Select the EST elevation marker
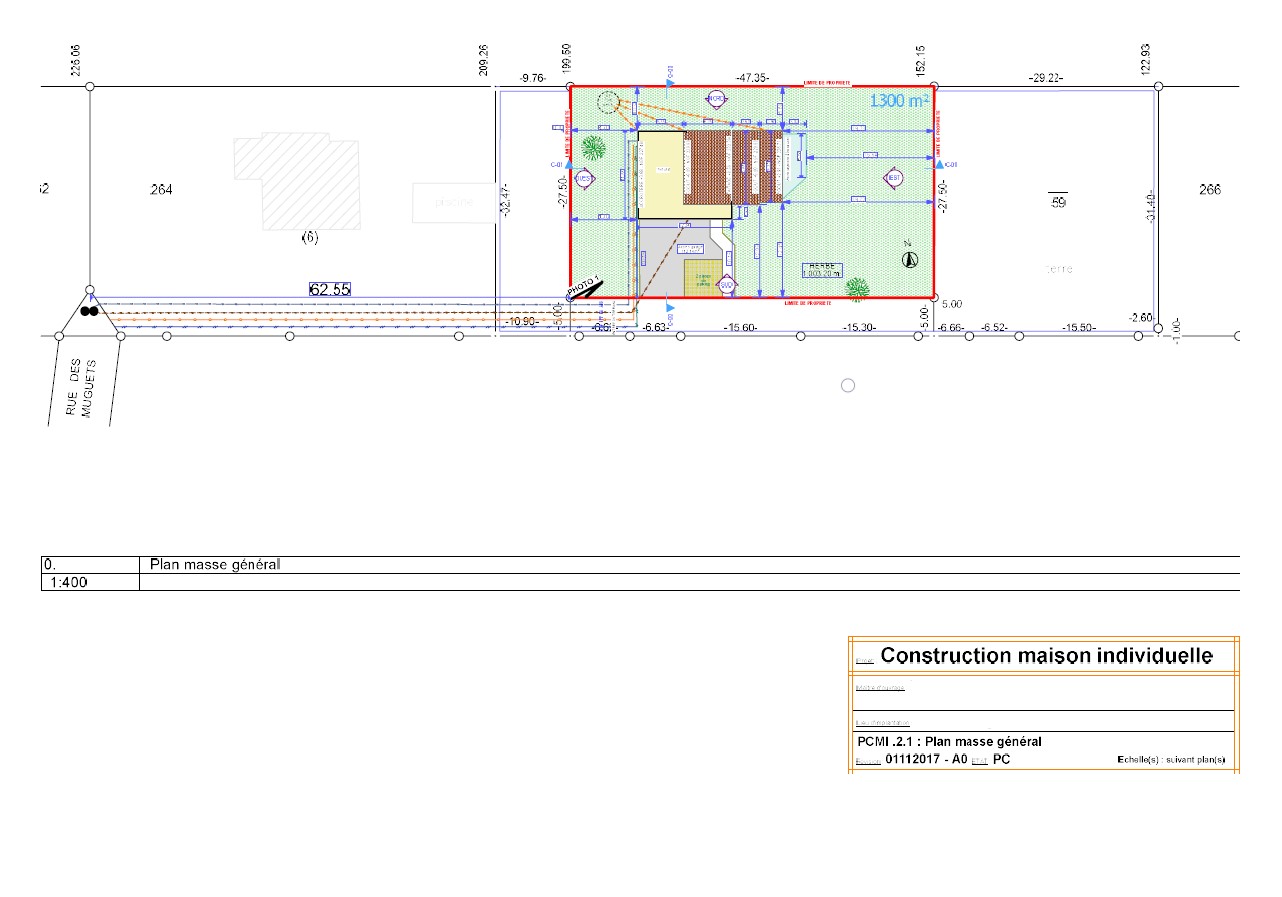 (893, 178)
